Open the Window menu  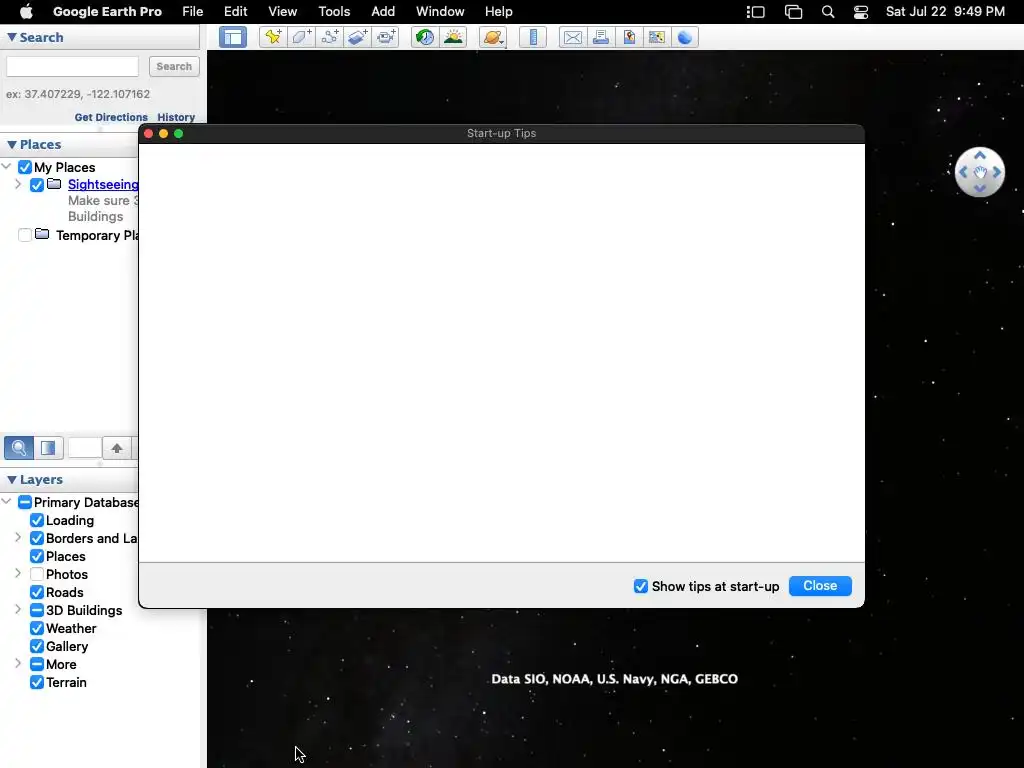pos(440,12)
